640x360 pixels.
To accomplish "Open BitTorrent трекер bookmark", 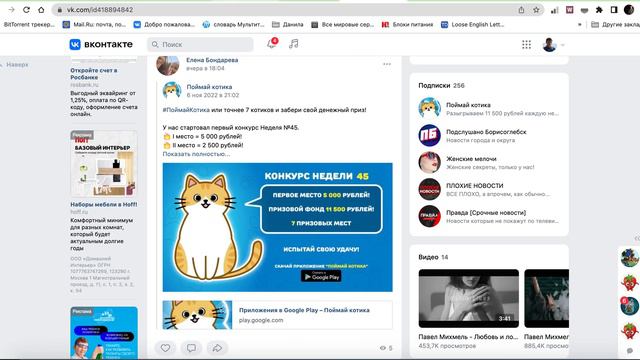I will [x=28, y=24].
